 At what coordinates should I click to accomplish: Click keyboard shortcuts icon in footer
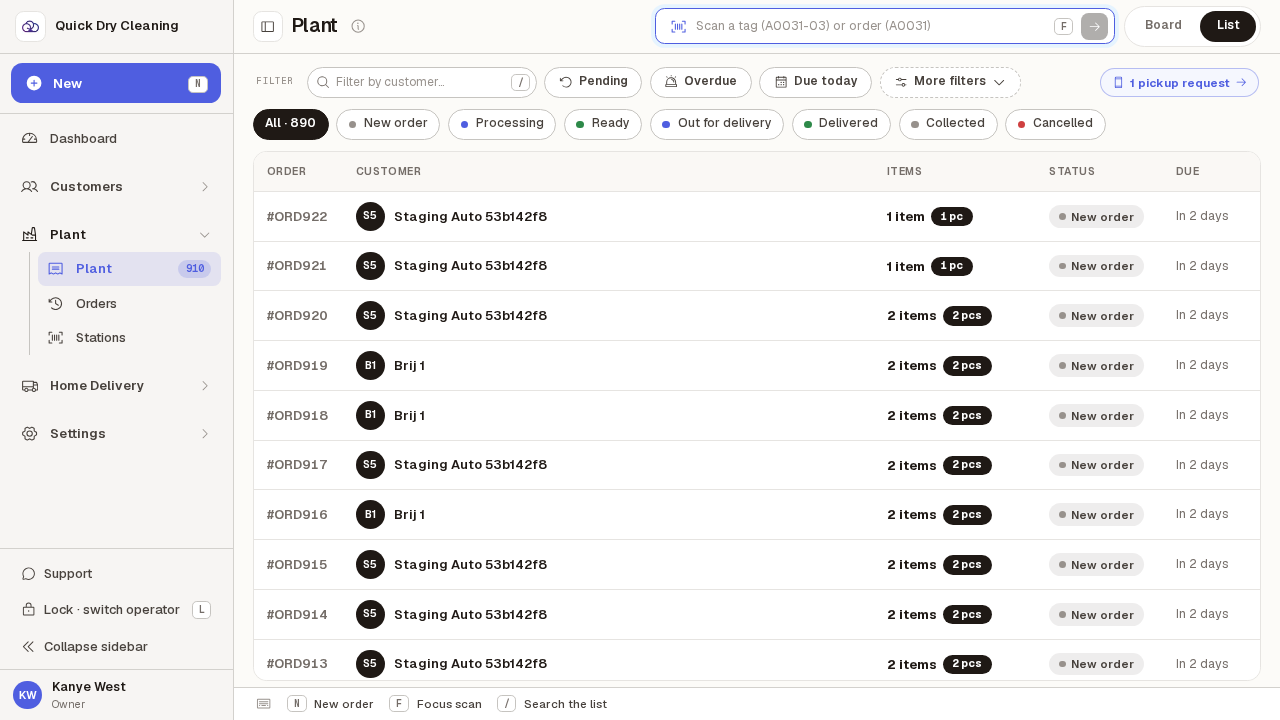click(x=264, y=704)
